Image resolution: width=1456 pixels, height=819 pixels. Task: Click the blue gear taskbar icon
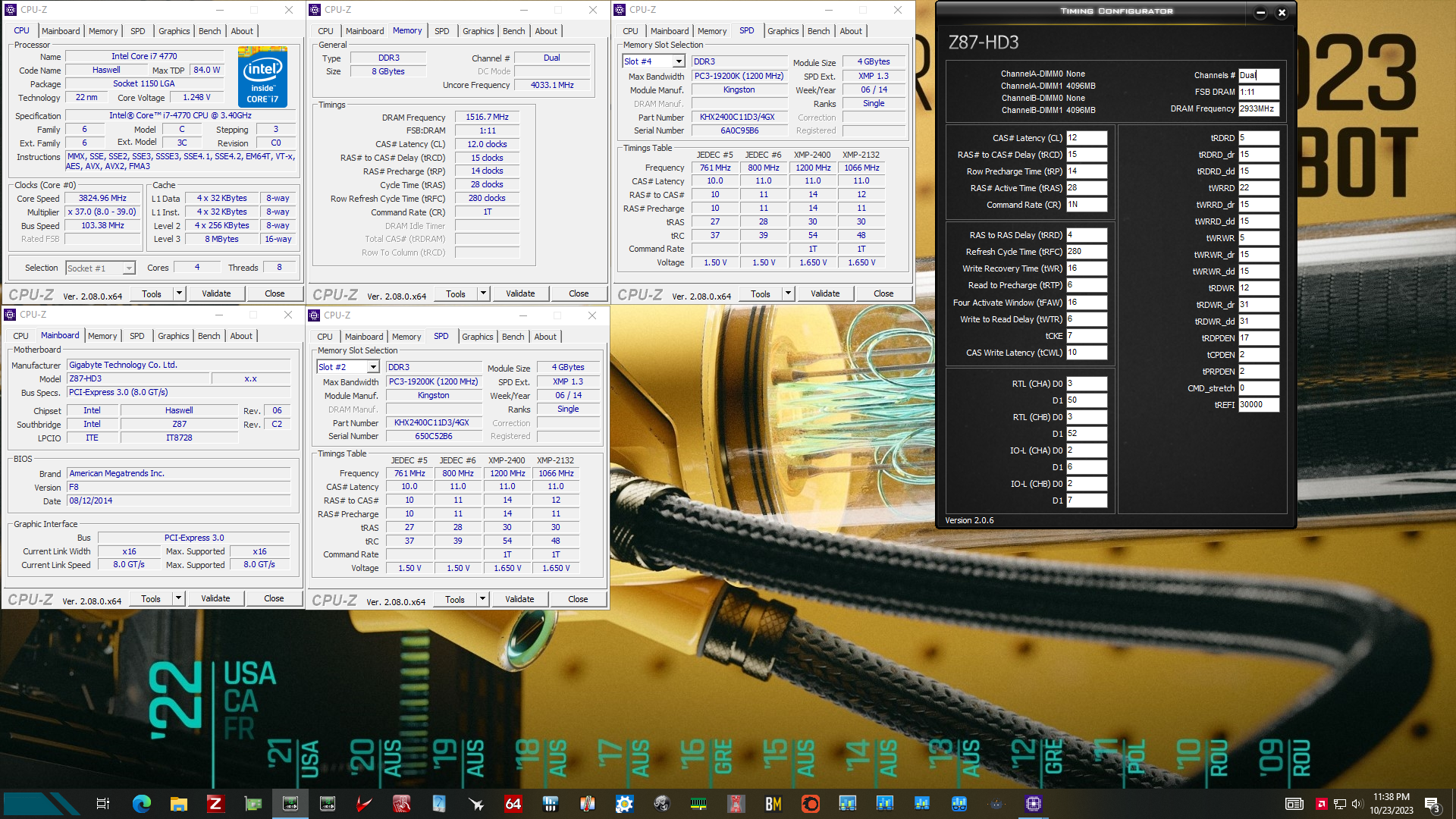click(x=625, y=804)
